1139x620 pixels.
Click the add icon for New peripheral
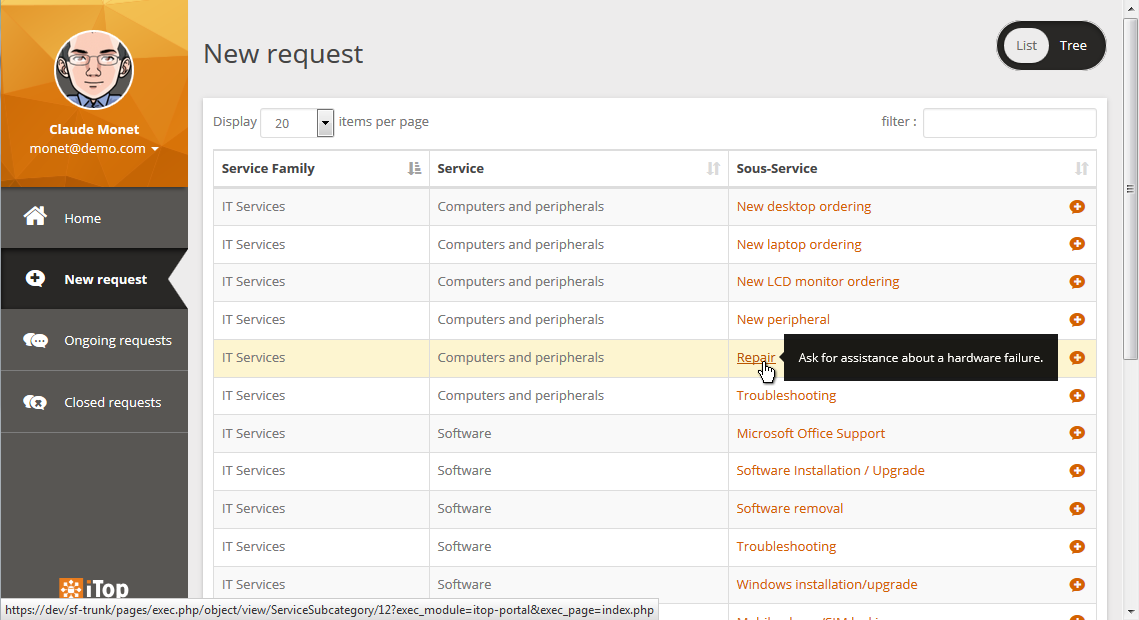[x=1077, y=320]
